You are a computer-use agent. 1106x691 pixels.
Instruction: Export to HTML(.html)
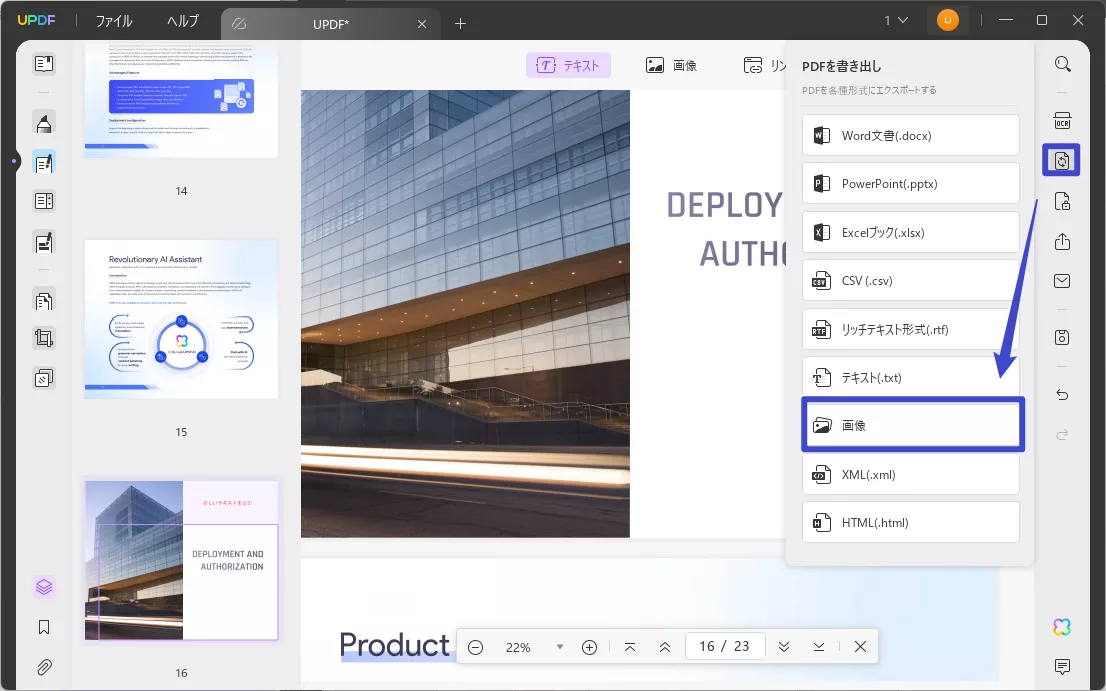click(x=911, y=522)
